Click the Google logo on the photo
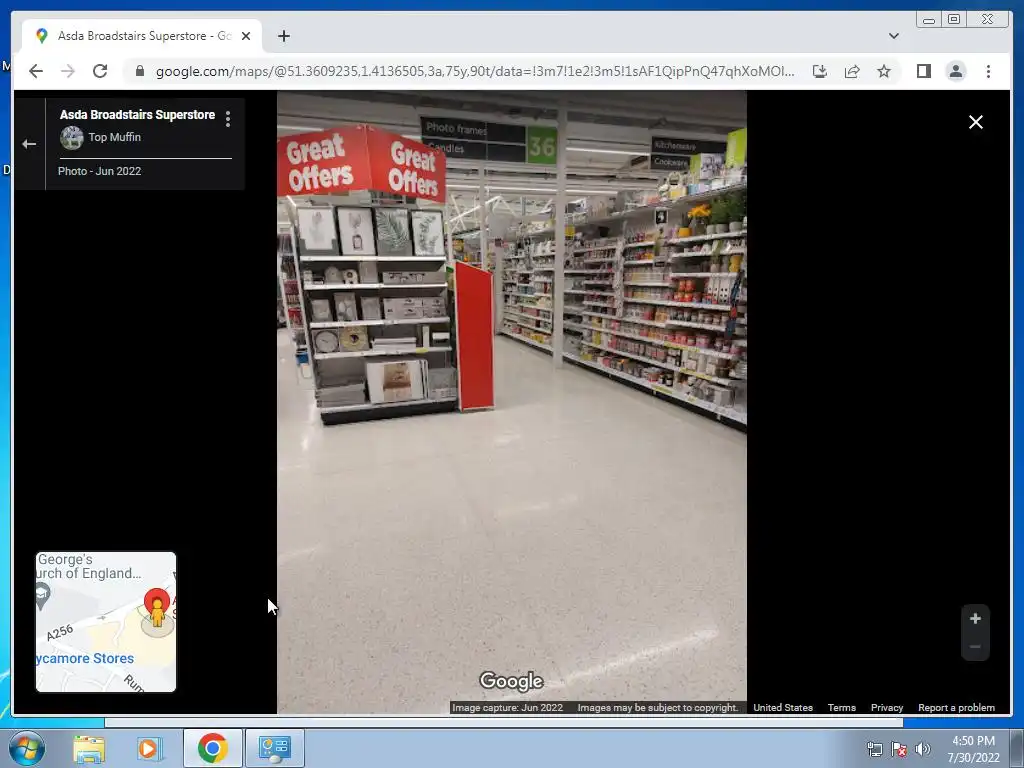The image size is (1024, 768). point(511,681)
